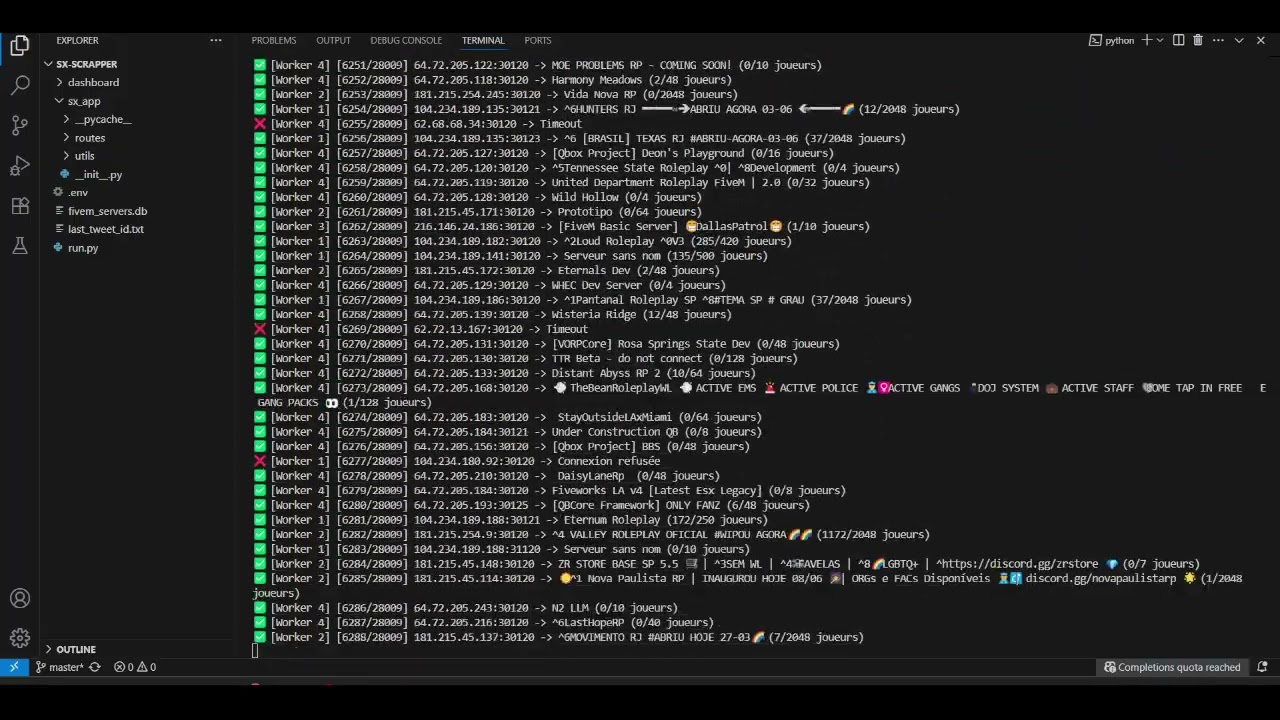Open the Manage gear in activity bar
This screenshot has width=1280, height=720.
(20, 638)
